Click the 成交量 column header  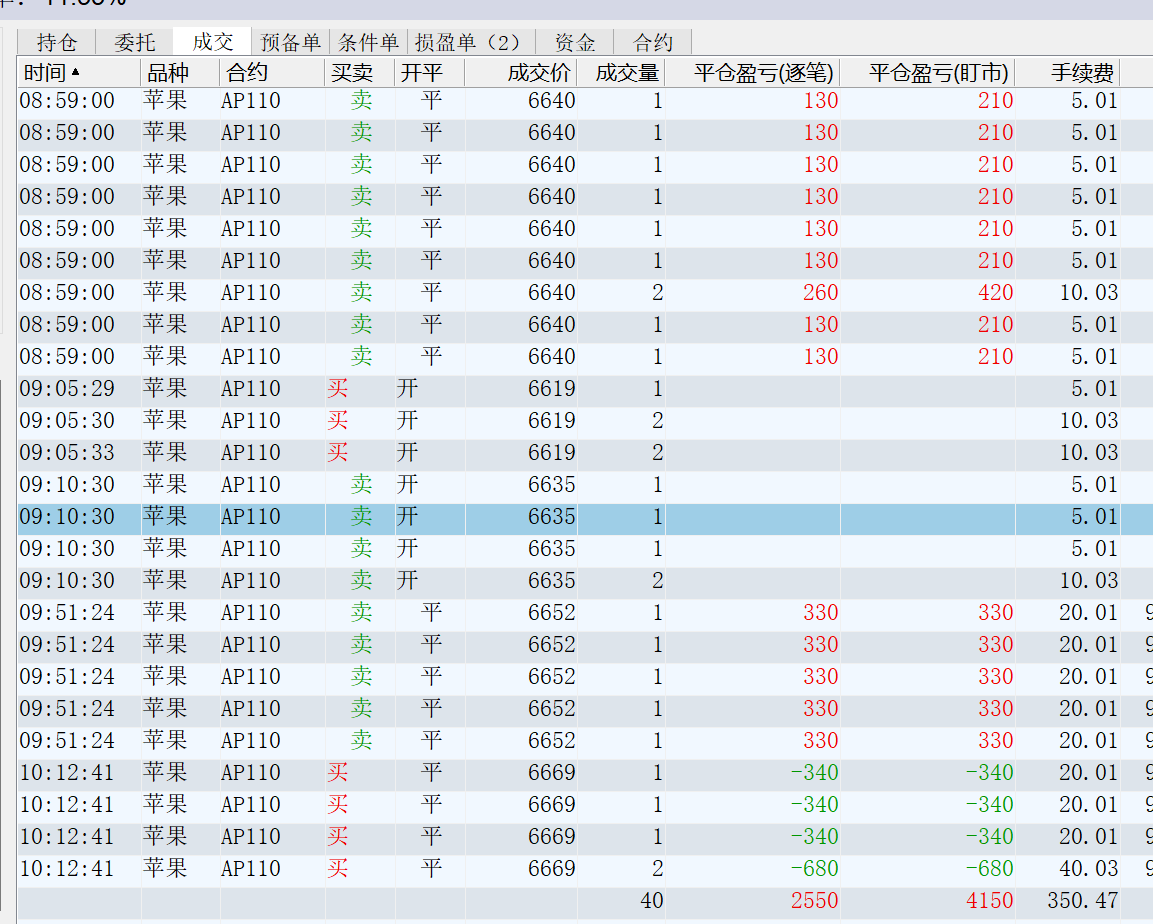coord(627,73)
